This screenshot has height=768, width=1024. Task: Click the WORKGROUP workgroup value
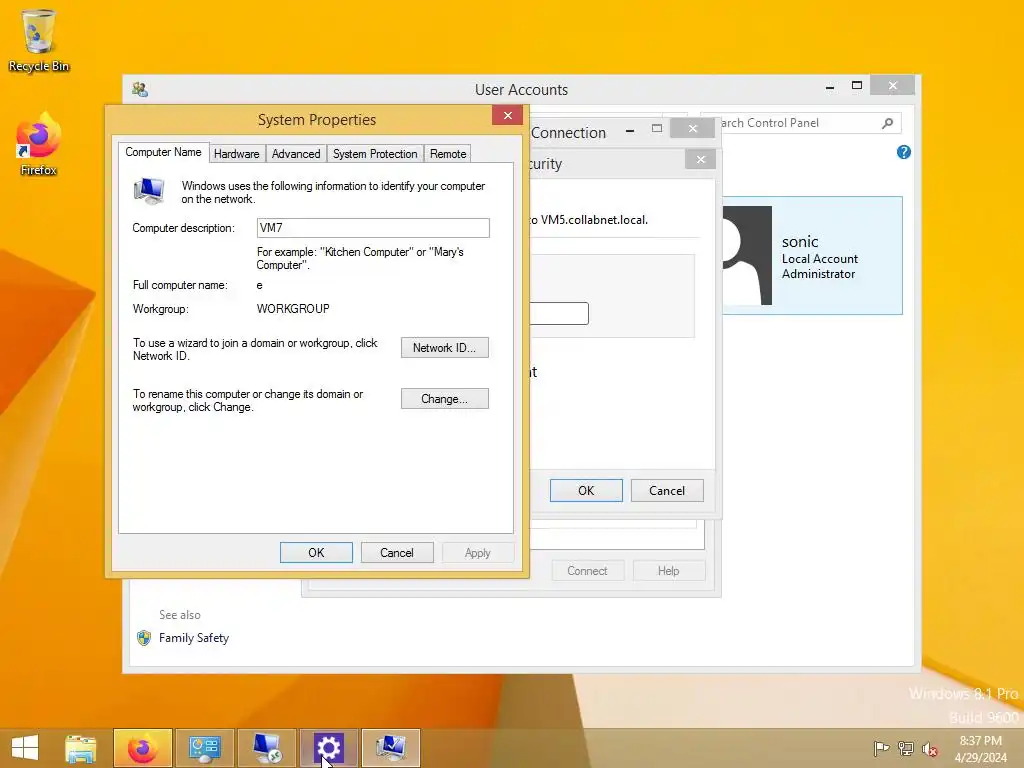click(293, 309)
